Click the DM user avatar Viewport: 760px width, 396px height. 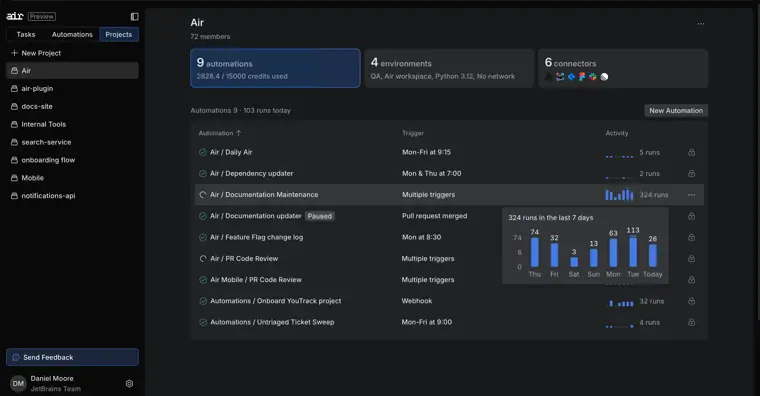click(x=18, y=383)
